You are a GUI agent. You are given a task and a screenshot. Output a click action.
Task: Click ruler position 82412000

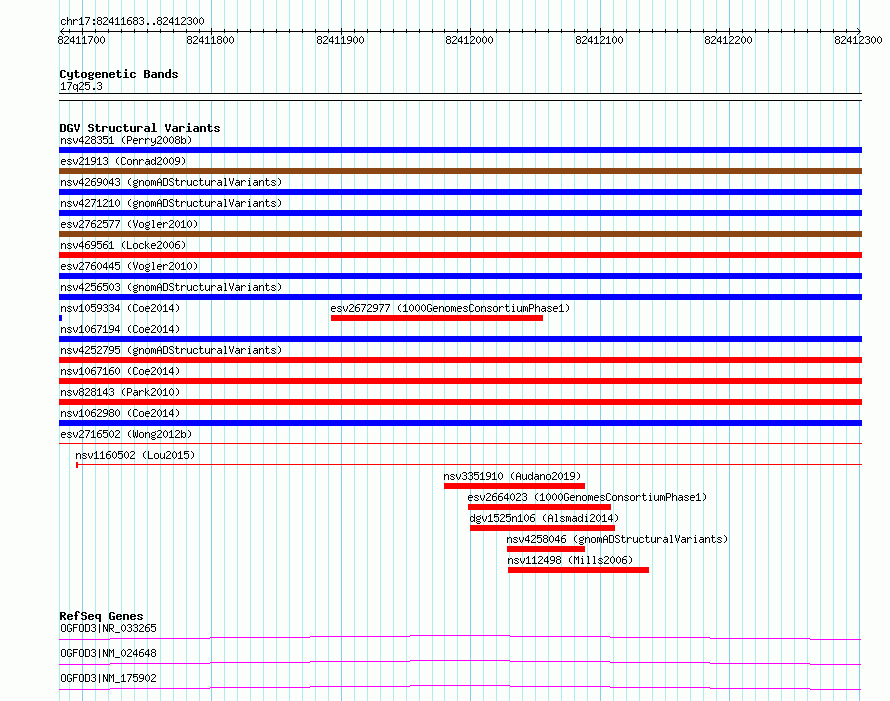click(x=469, y=40)
